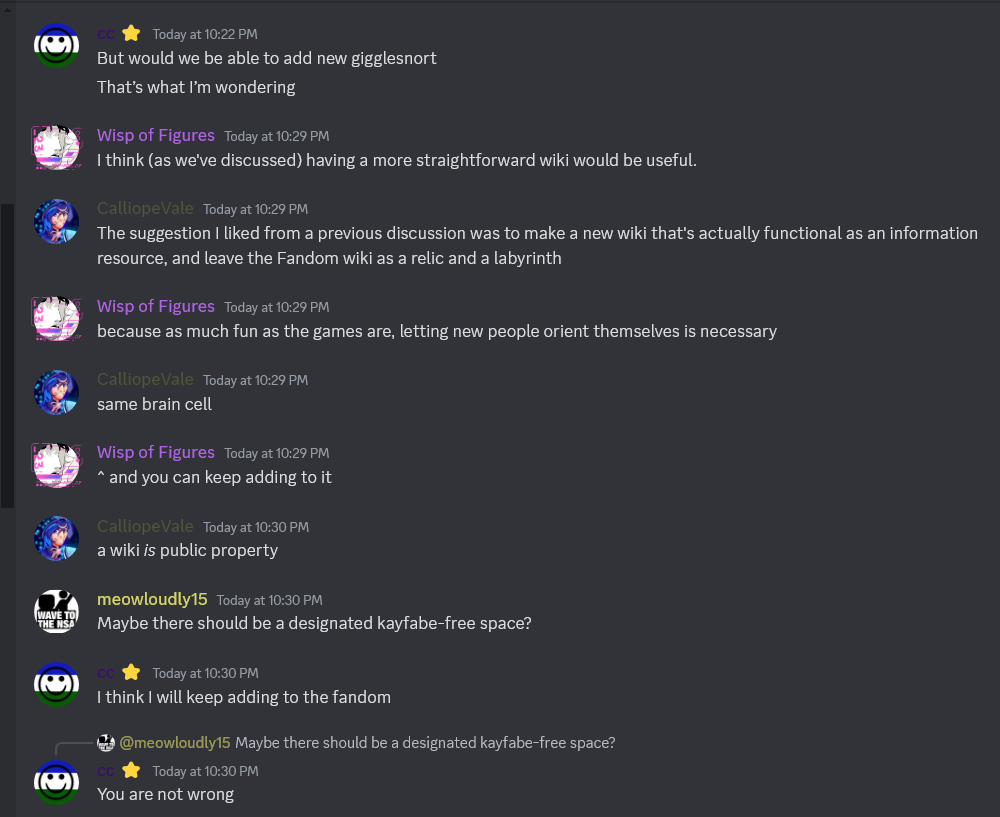Click the dark scrollbar thumb on the left edge

tap(7, 355)
